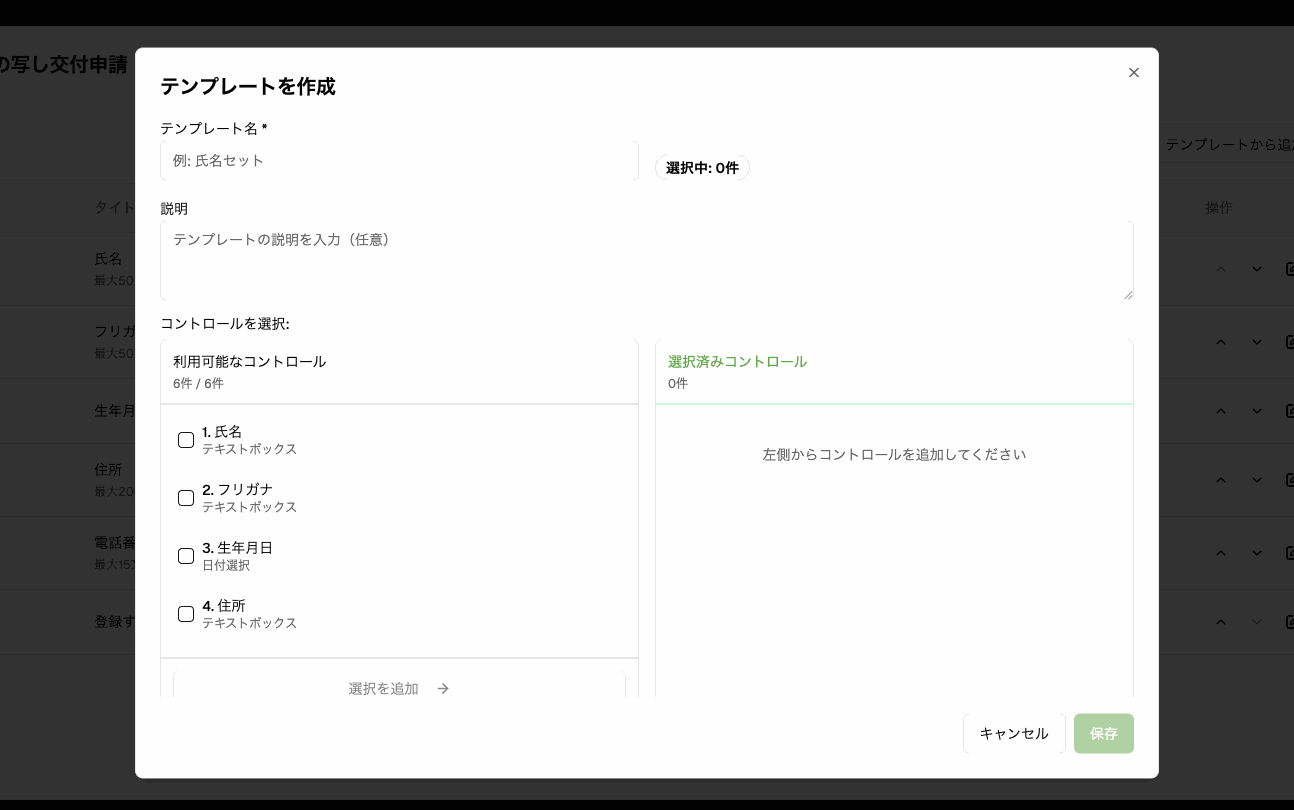Click the move-up arrow in background 生年月日 row
The image size is (1294, 810).
click(x=1221, y=411)
